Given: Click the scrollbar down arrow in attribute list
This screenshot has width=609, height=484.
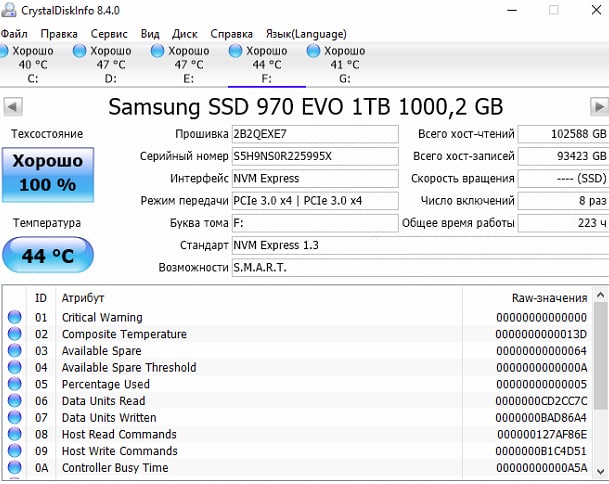Looking at the screenshot, I should click(600, 471).
